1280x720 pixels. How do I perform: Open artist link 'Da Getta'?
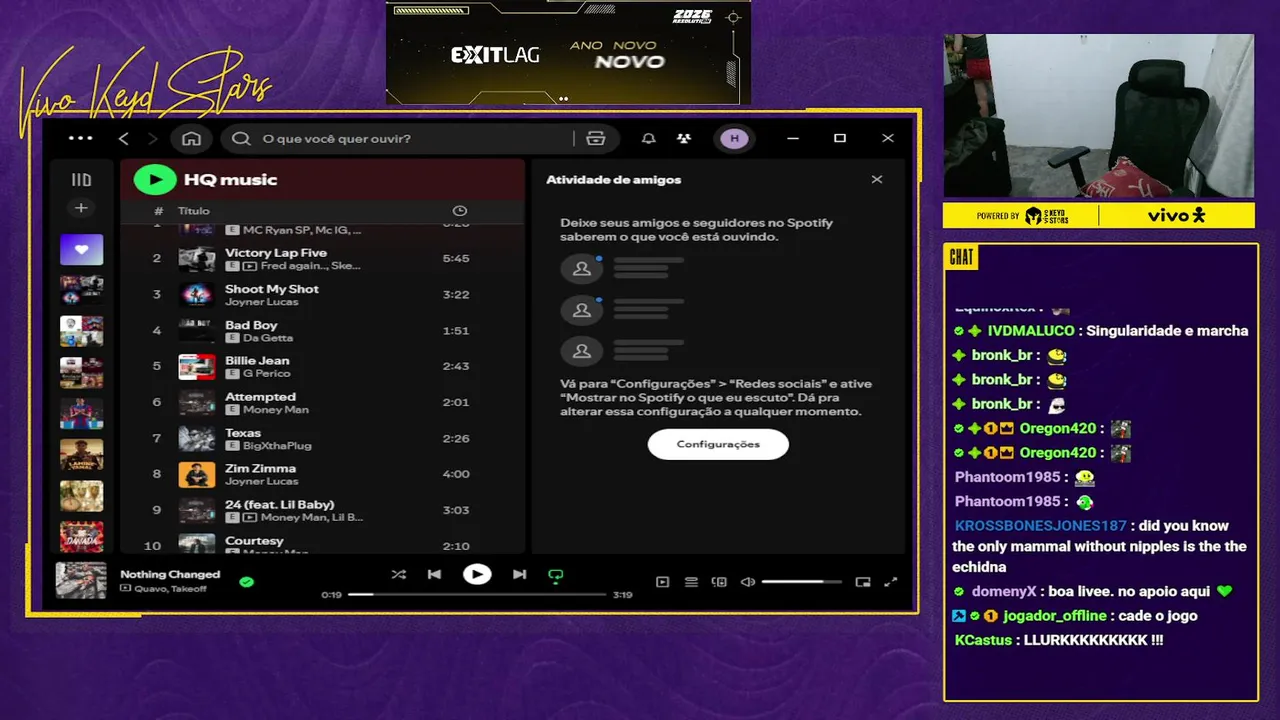point(268,338)
